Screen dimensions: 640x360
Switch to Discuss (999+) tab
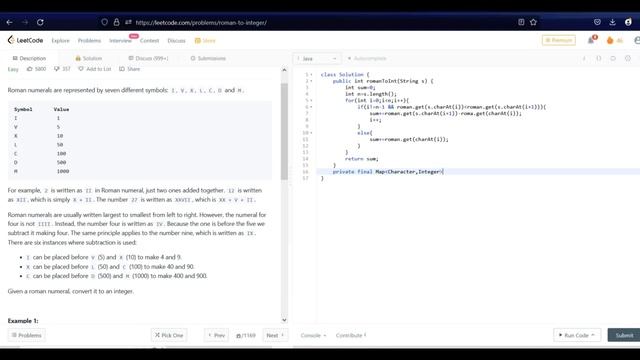pos(148,58)
